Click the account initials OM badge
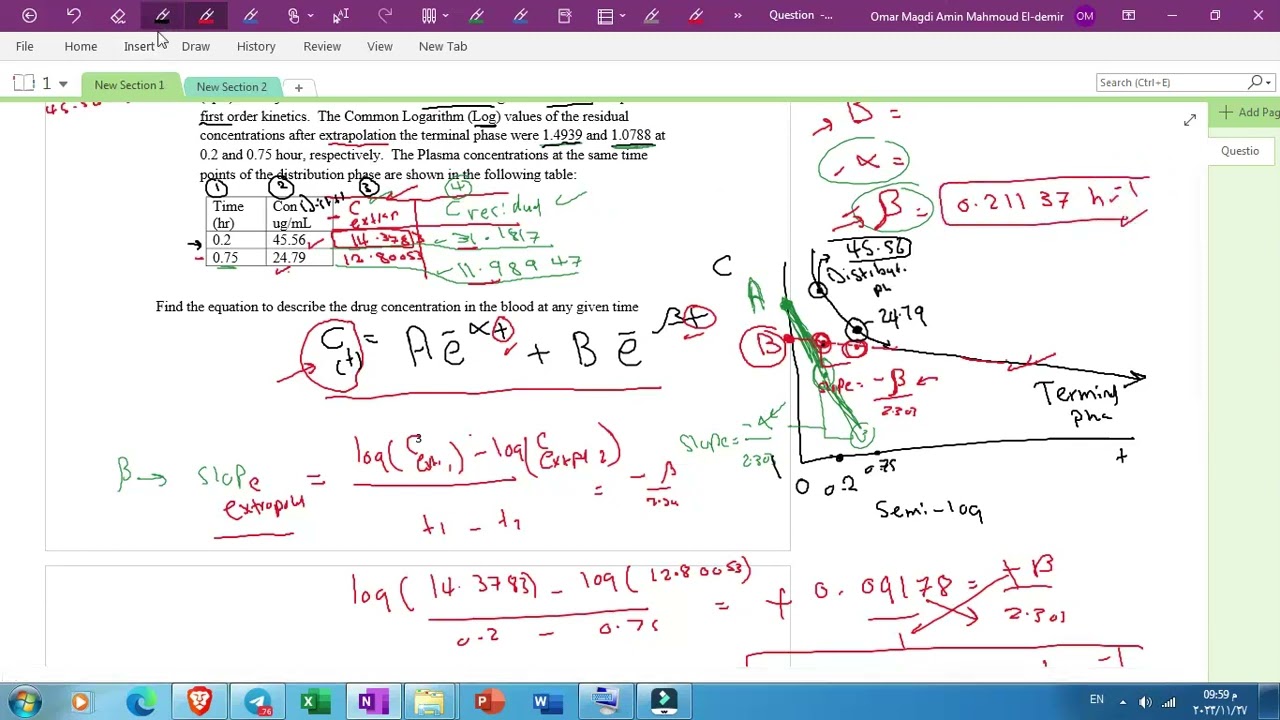 click(x=1085, y=16)
